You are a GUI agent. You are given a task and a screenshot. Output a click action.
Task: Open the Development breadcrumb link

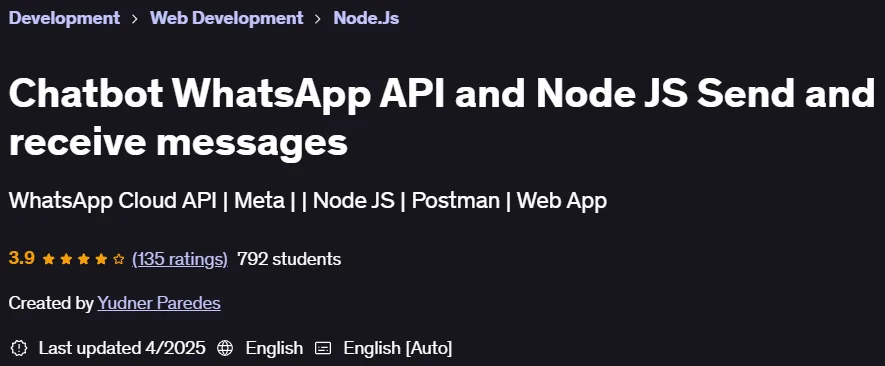pyautogui.click(x=64, y=18)
